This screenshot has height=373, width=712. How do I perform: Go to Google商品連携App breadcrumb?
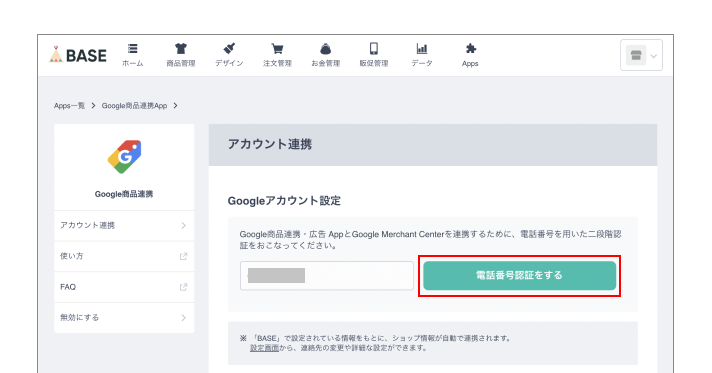(x=134, y=105)
